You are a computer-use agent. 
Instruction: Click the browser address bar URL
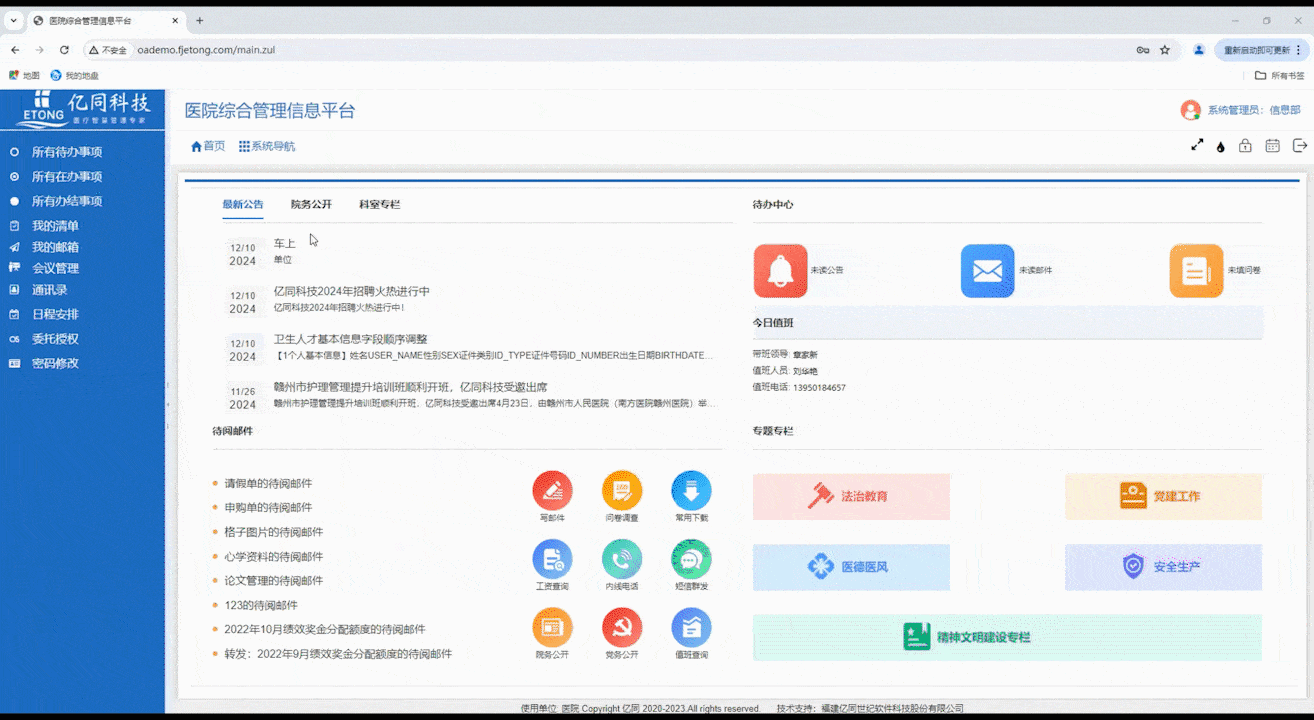pyautogui.click(x=206, y=50)
